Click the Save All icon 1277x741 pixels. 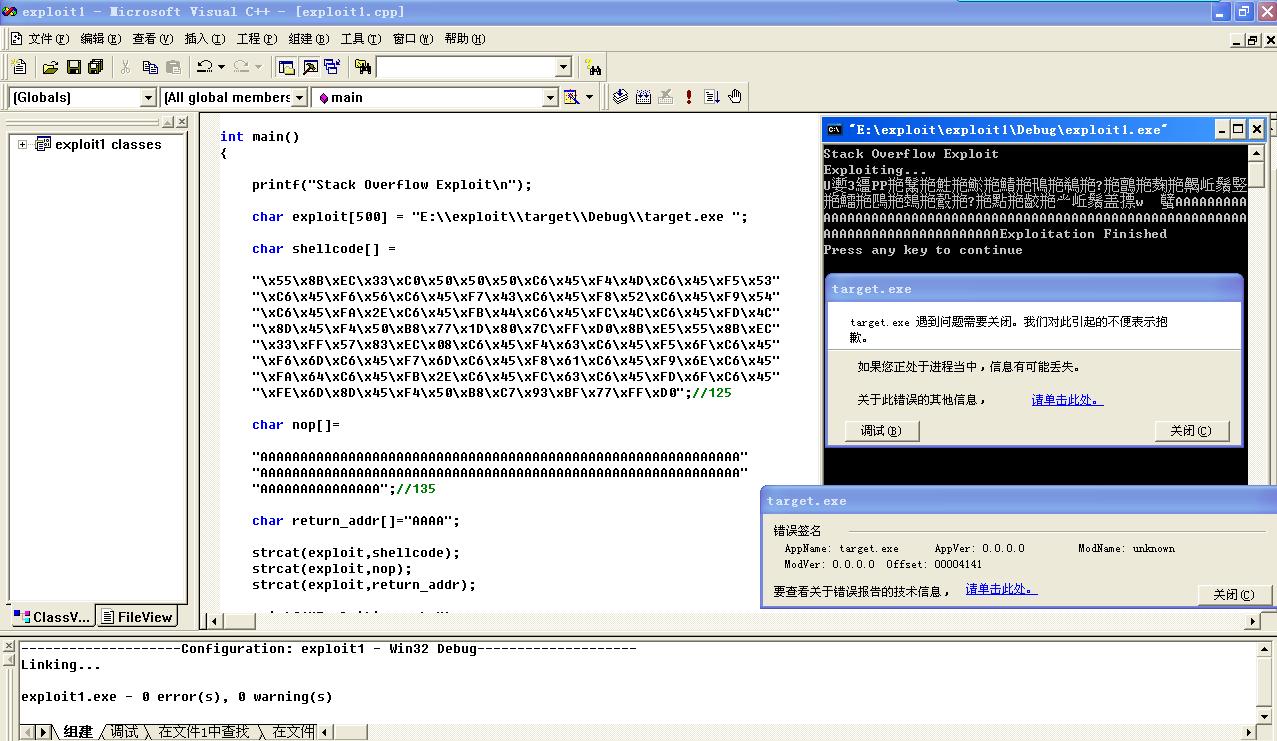point(96,67)
